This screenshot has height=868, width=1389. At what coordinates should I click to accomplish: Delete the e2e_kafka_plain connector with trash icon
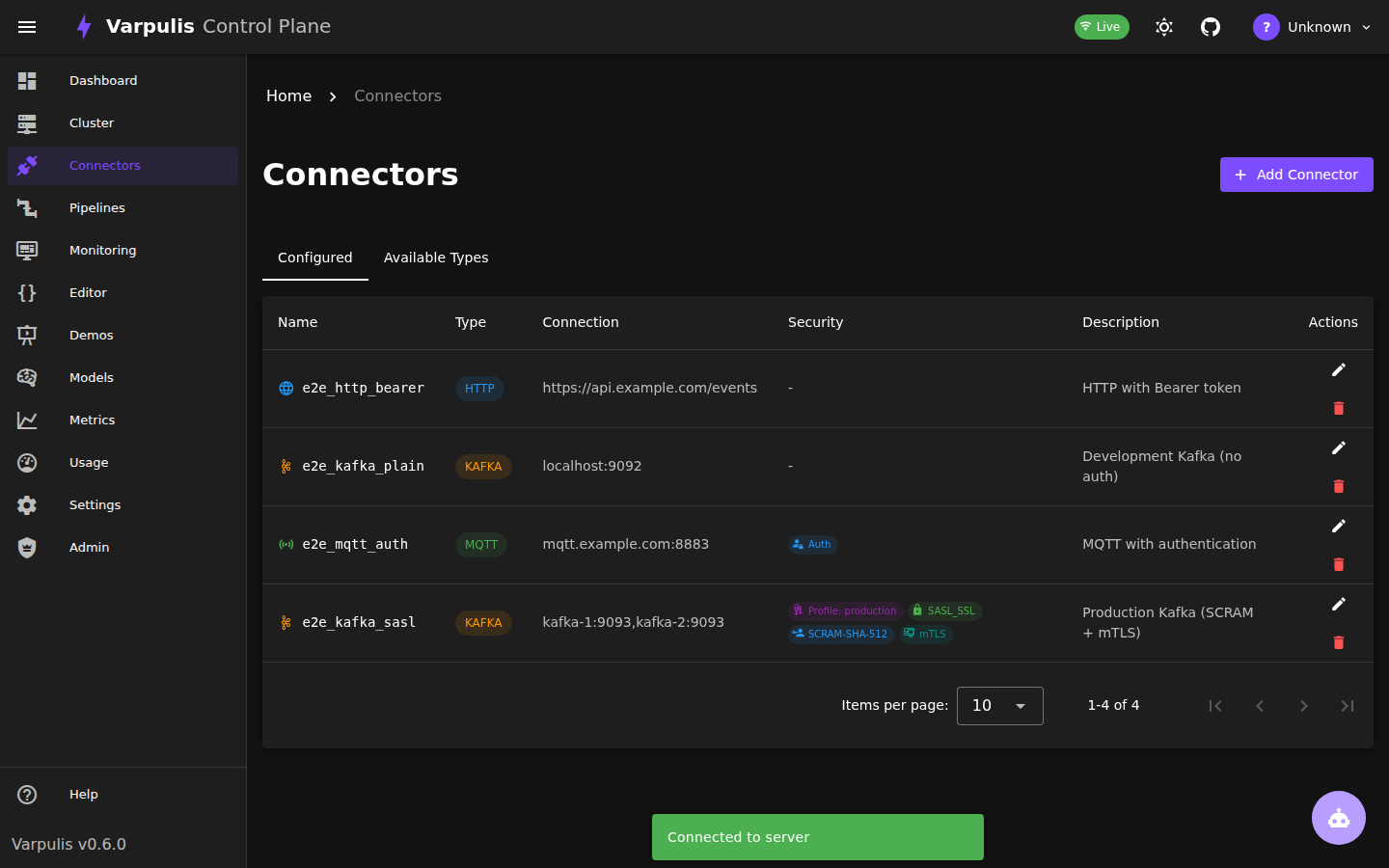(1339, 486)
